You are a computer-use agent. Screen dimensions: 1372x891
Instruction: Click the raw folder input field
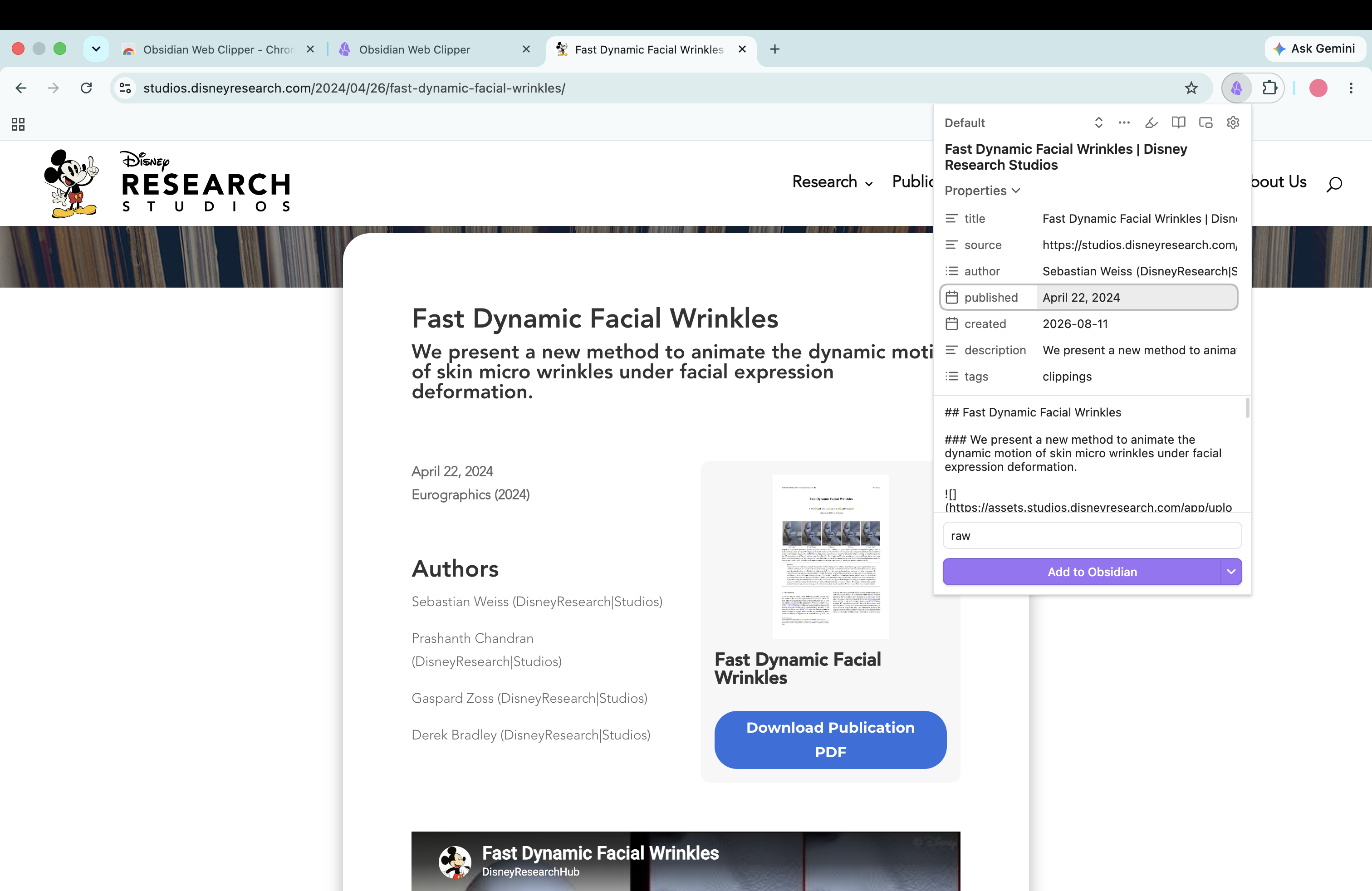point(1092,535)
